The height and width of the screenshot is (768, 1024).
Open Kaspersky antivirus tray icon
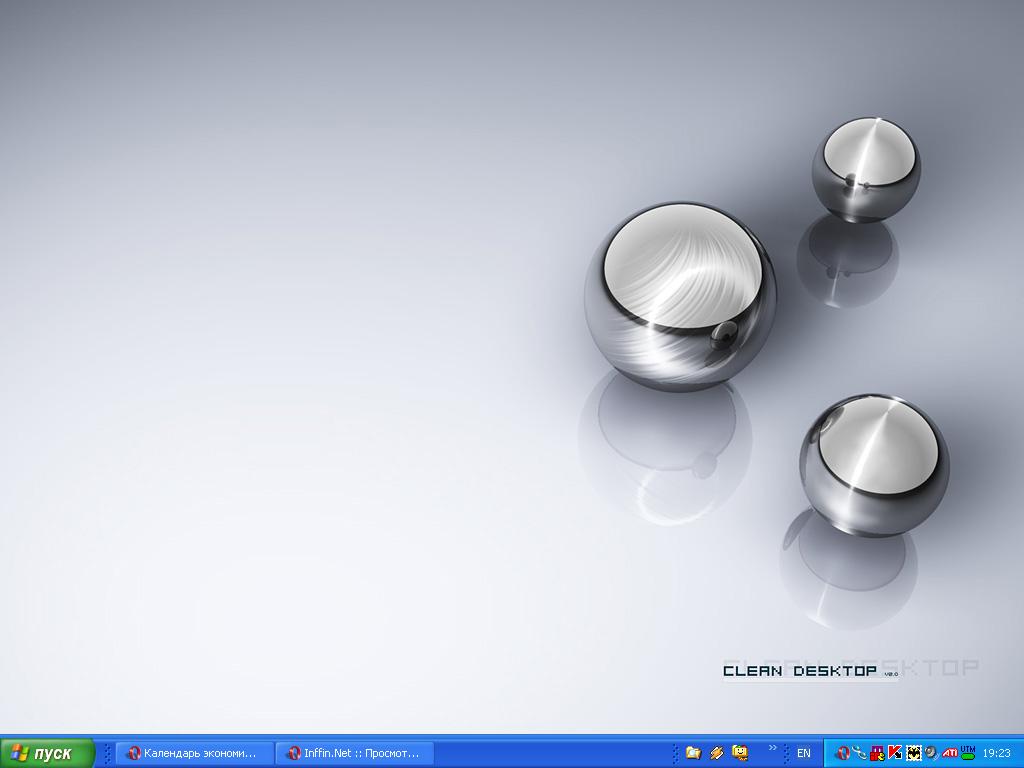[x=895, y=753]
